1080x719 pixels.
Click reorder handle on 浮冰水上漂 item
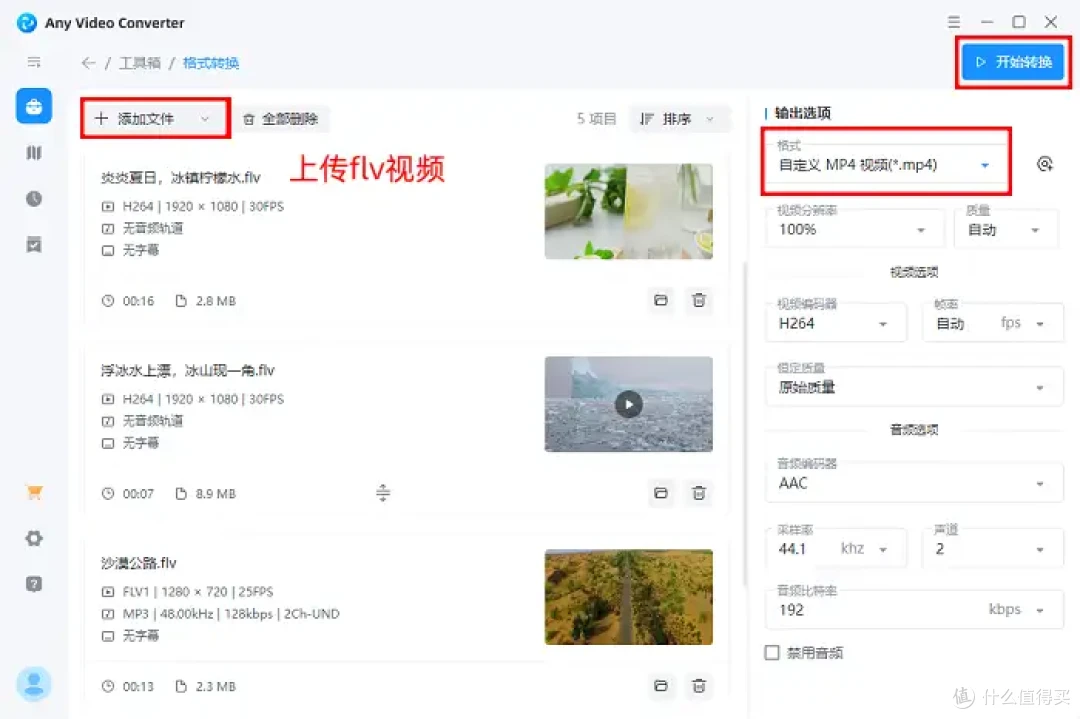[383, 493]
